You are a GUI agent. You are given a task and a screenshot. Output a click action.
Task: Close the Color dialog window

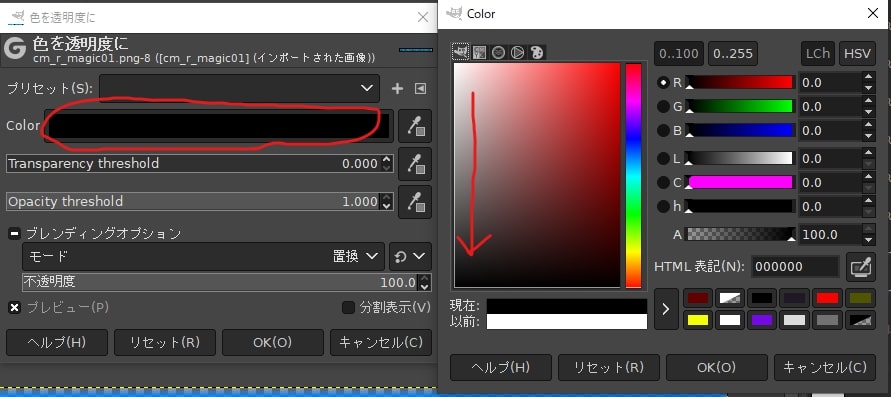[x=873, y=13]
